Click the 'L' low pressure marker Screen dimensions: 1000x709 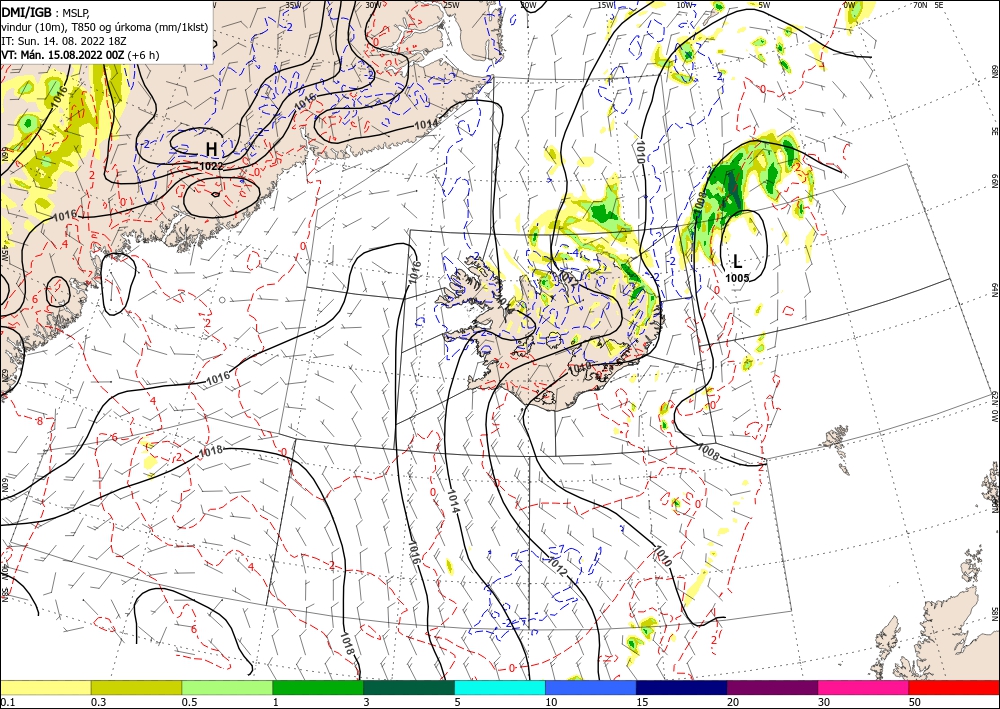tap(737, 261)
